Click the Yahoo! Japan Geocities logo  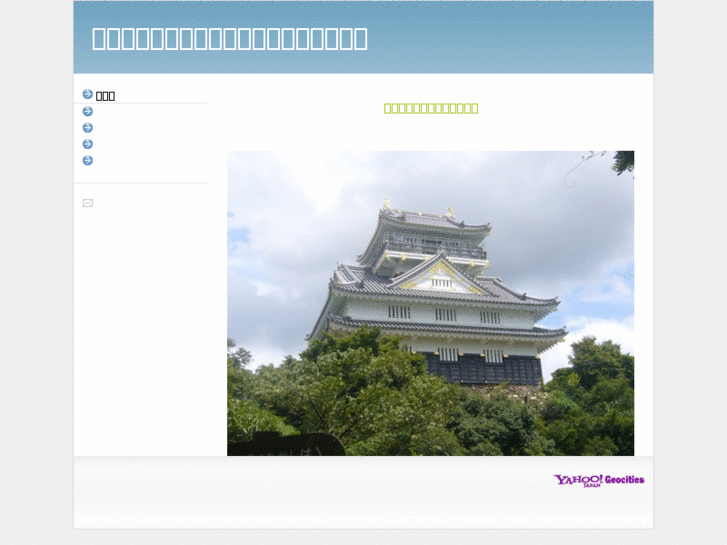tap(599, 480)
